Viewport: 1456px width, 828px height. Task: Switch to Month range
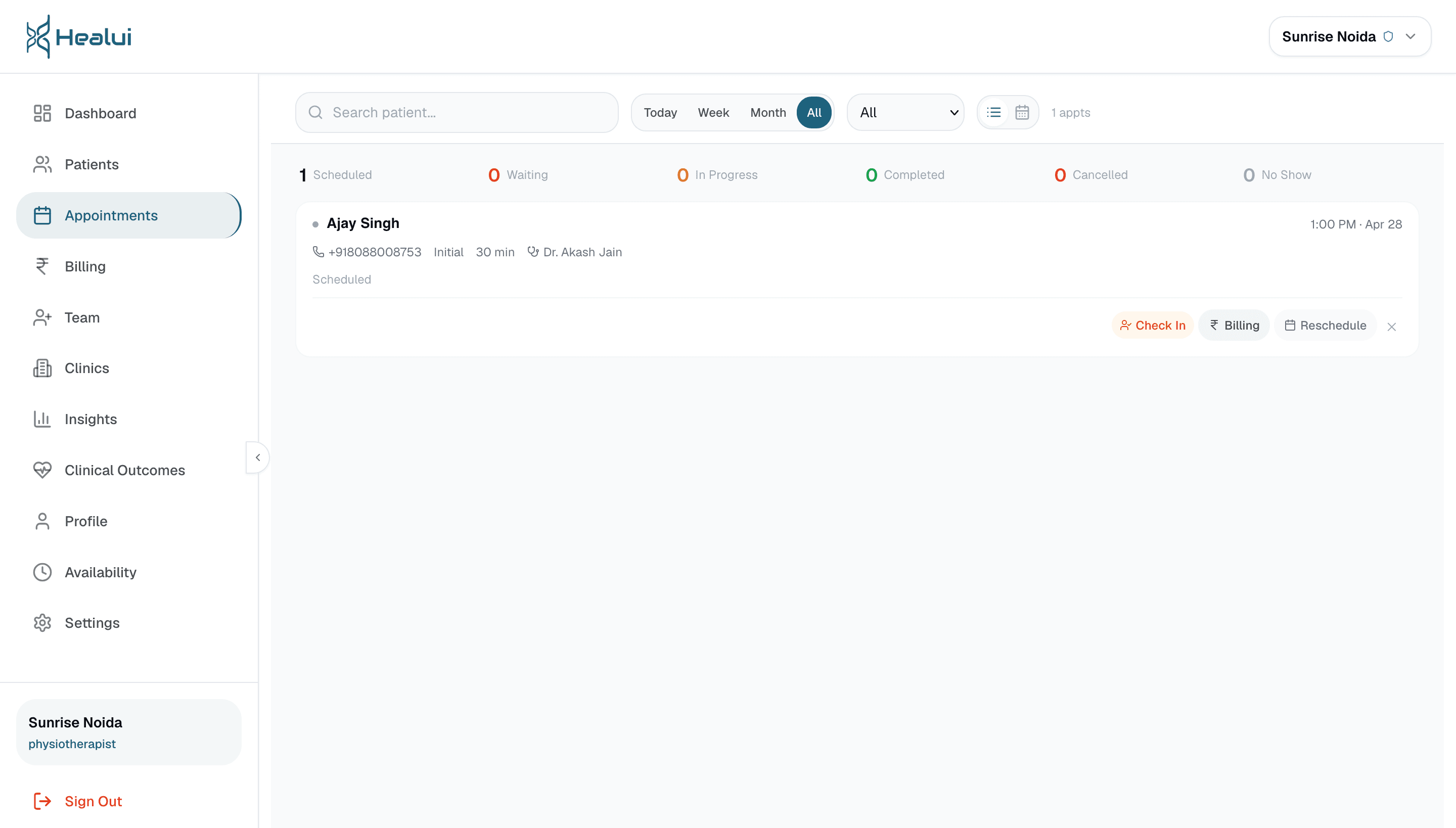point(768,113)
